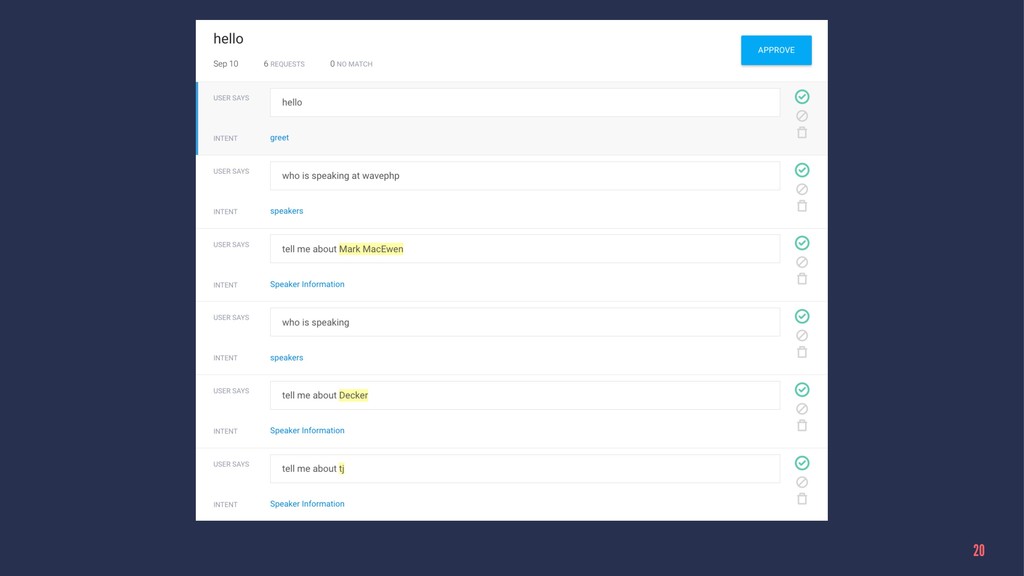This screenshot has width=1024, height=576.
Task: Open 'speakers' intent under 'who is speaking'
Action: pos(287,357)
